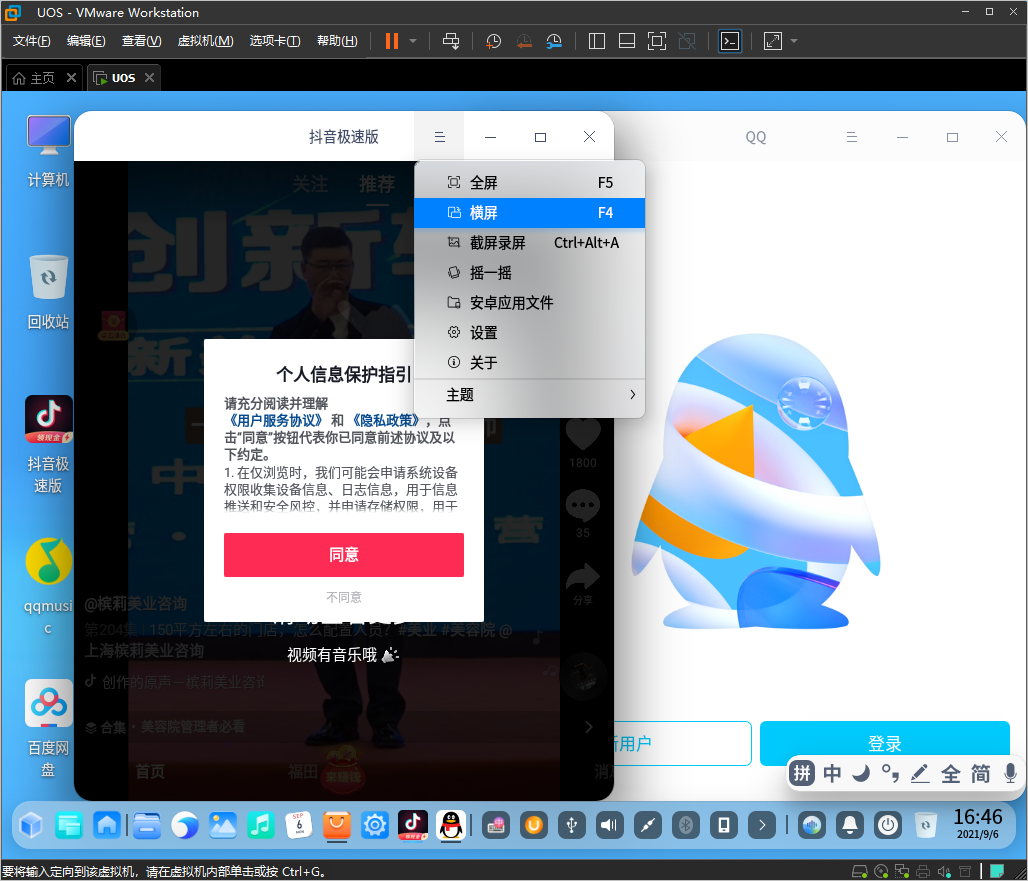The image size is (1028, 881).
Task: Select 全屏 in the dropdown menu
Action: click(x=530, y=182)
